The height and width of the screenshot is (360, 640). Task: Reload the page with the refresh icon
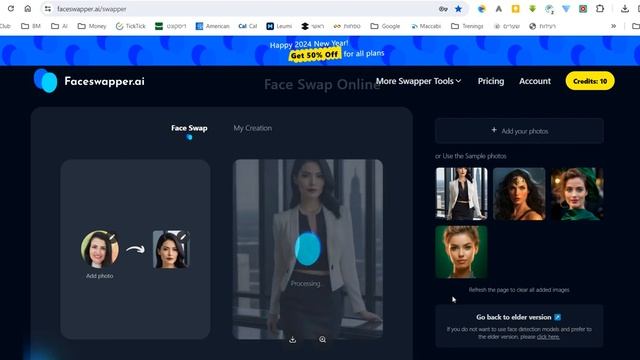pyautogui.click(x=11, y=9)
